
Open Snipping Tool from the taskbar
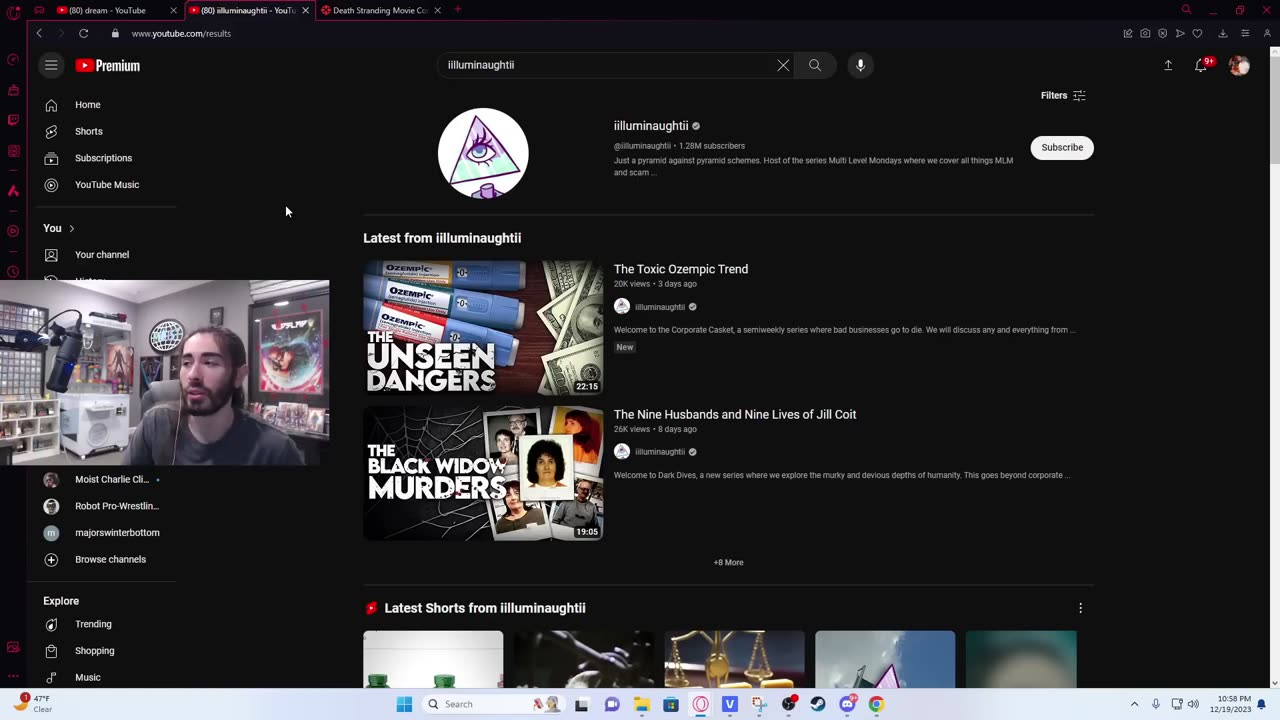[x=759, y=704]
